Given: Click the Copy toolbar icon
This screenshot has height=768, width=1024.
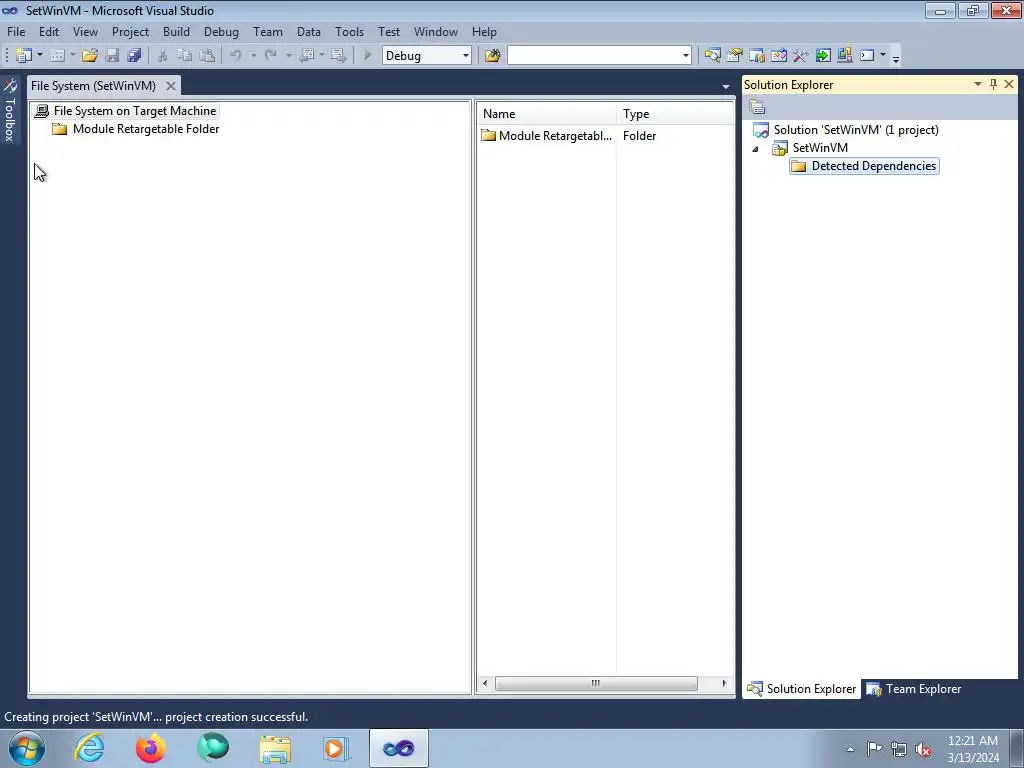Looking at the screenshot, I should tap(185, 56).
